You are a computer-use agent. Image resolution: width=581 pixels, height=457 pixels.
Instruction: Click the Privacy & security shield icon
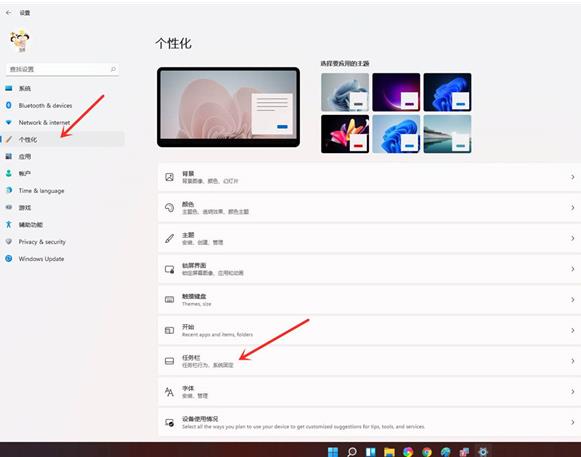click(x=9, y=242)
